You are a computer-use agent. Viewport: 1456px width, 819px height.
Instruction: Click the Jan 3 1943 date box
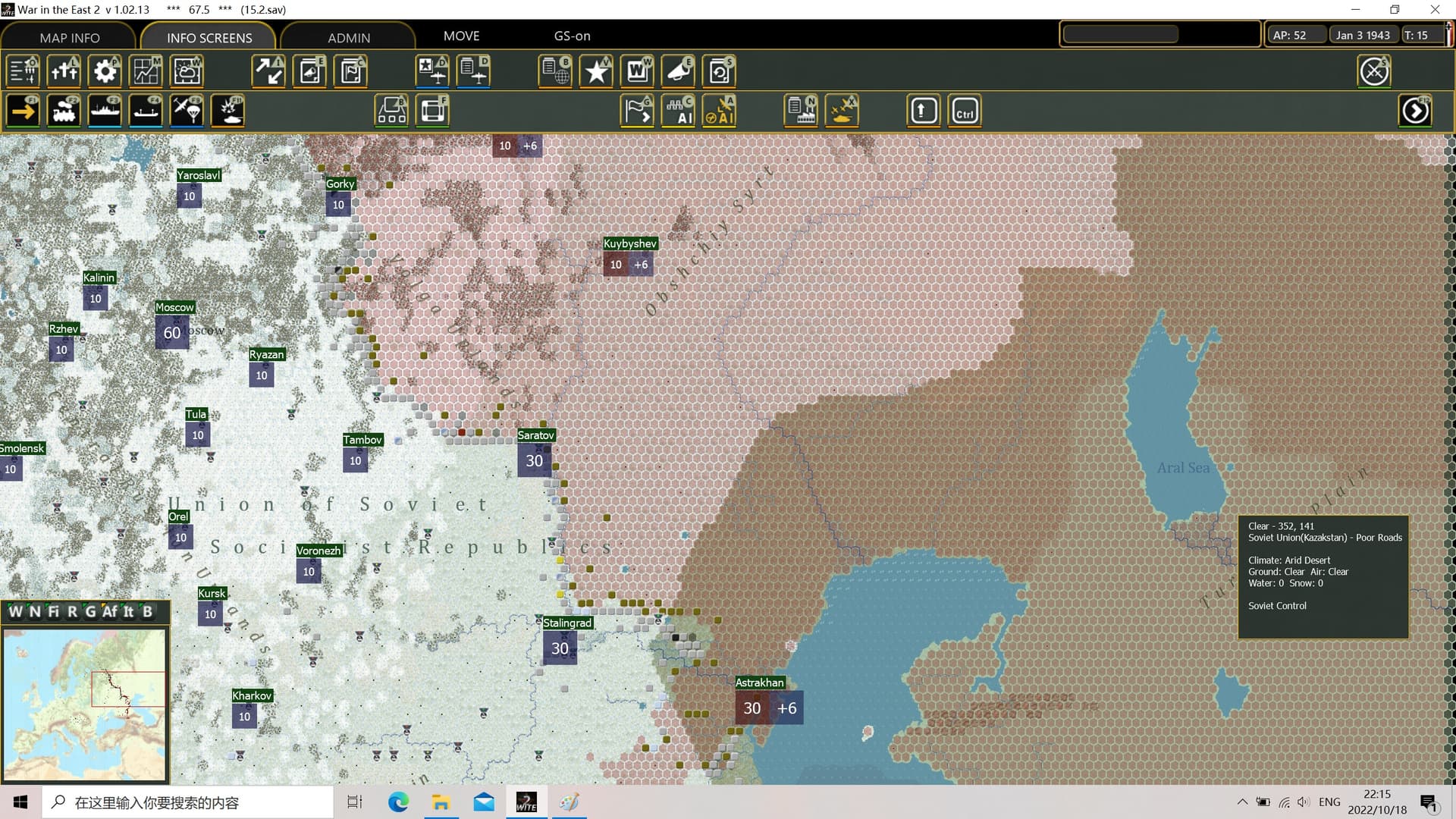[1363, 35]
